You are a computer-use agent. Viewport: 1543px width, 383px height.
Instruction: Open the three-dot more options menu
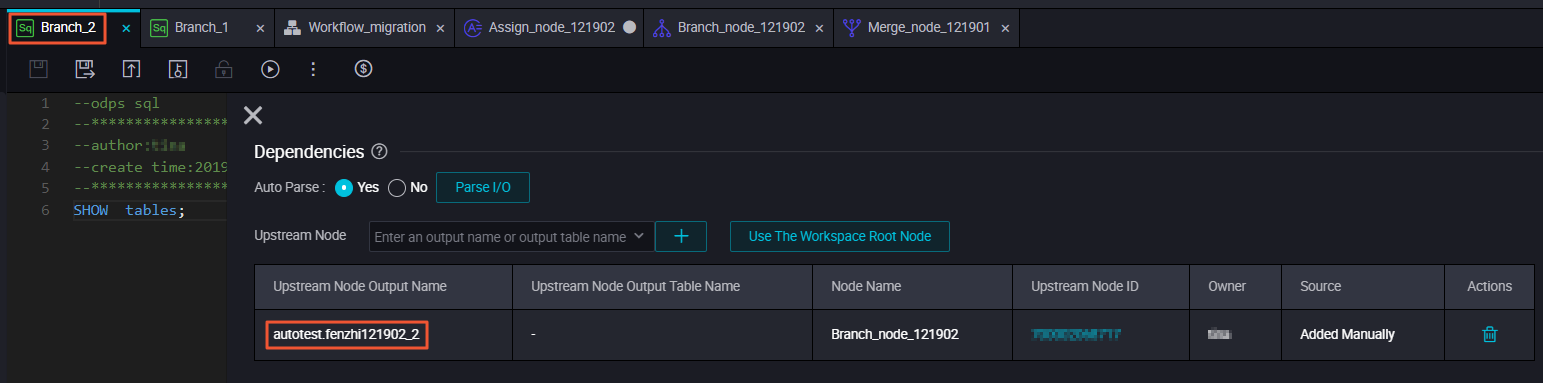tap(313, 69)
